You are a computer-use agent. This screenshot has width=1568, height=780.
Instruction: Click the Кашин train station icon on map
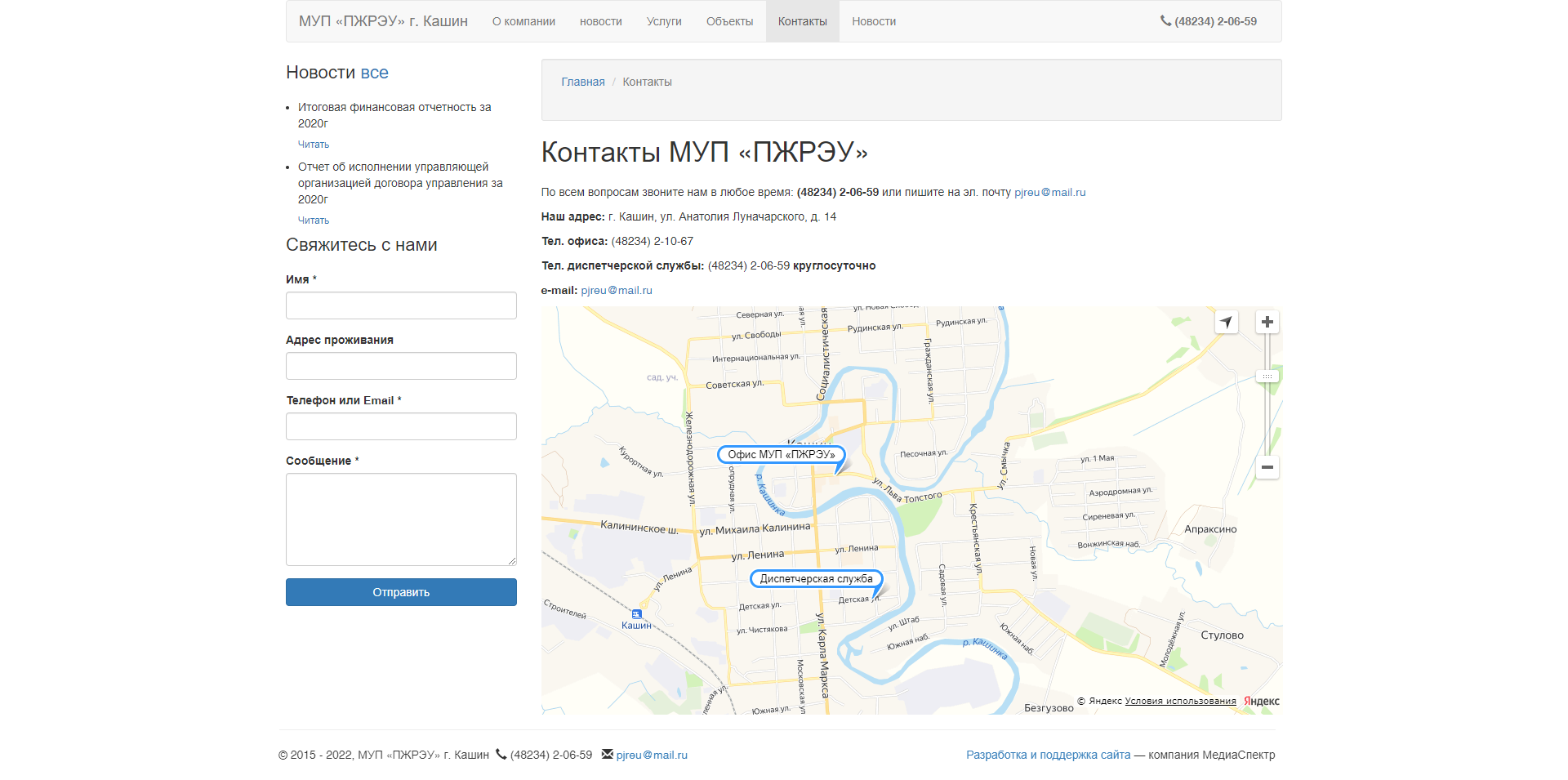(636, 614)
